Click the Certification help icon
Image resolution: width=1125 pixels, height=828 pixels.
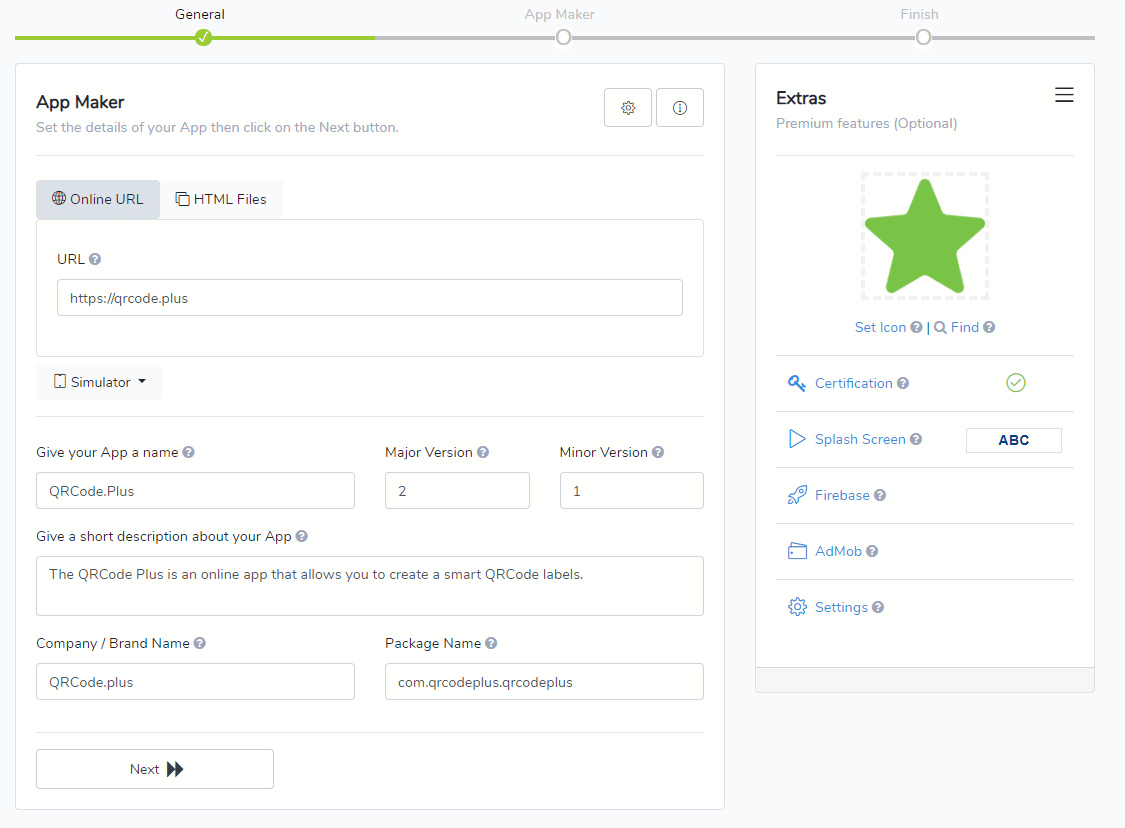click(x=903, y=383)
